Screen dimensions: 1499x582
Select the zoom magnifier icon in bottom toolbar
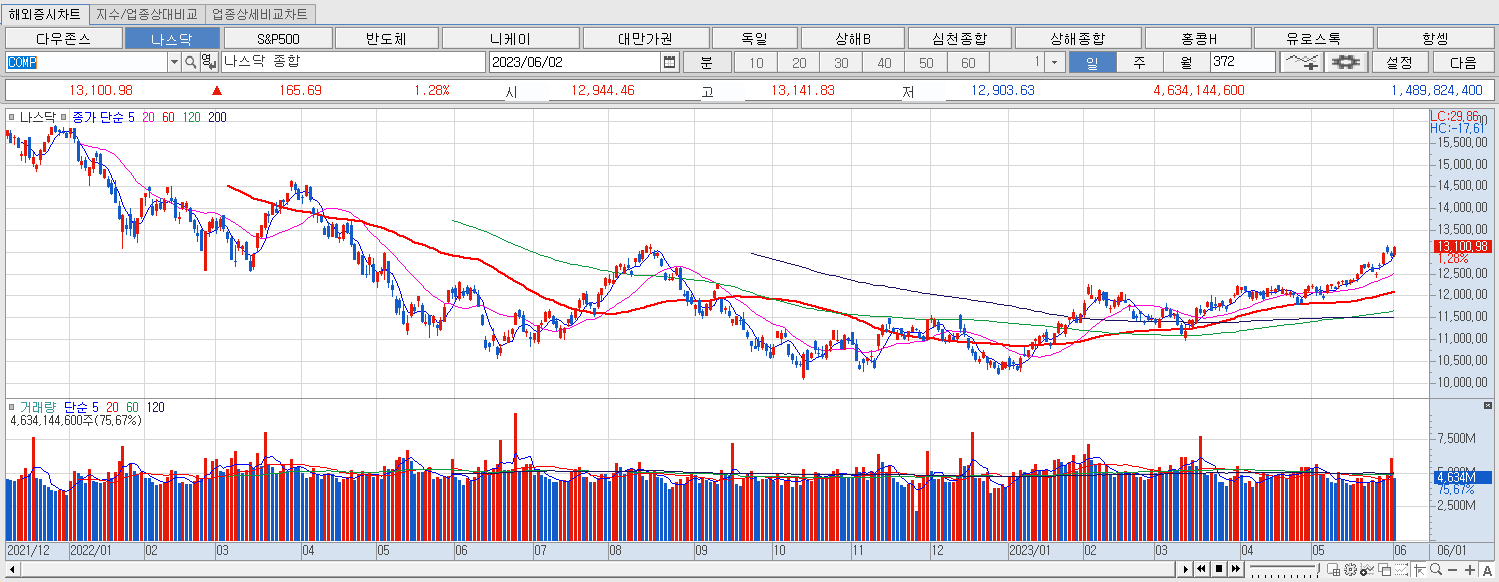tap(1436, 570)
